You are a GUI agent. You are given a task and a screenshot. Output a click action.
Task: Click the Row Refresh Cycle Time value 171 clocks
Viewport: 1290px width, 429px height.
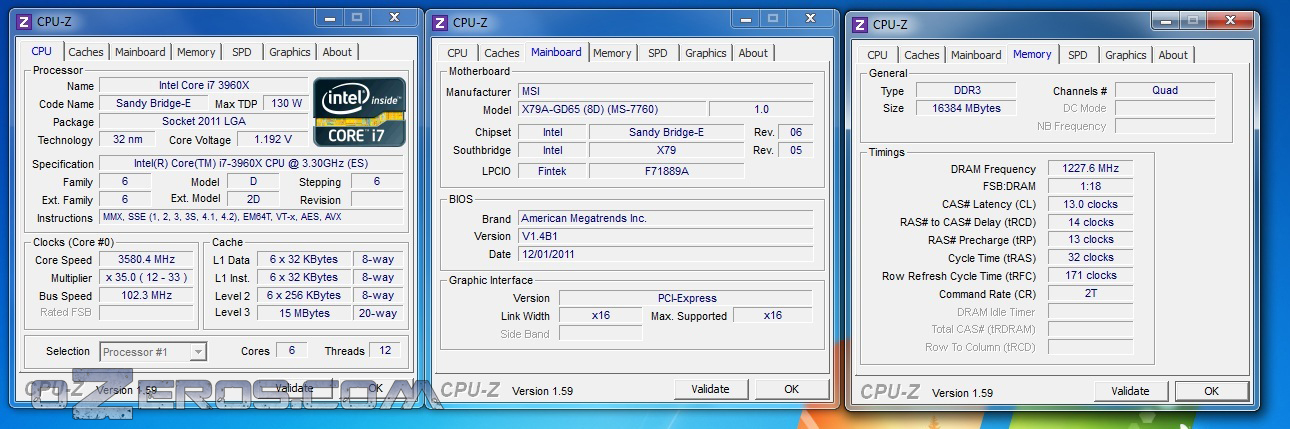coord(1090,275)
